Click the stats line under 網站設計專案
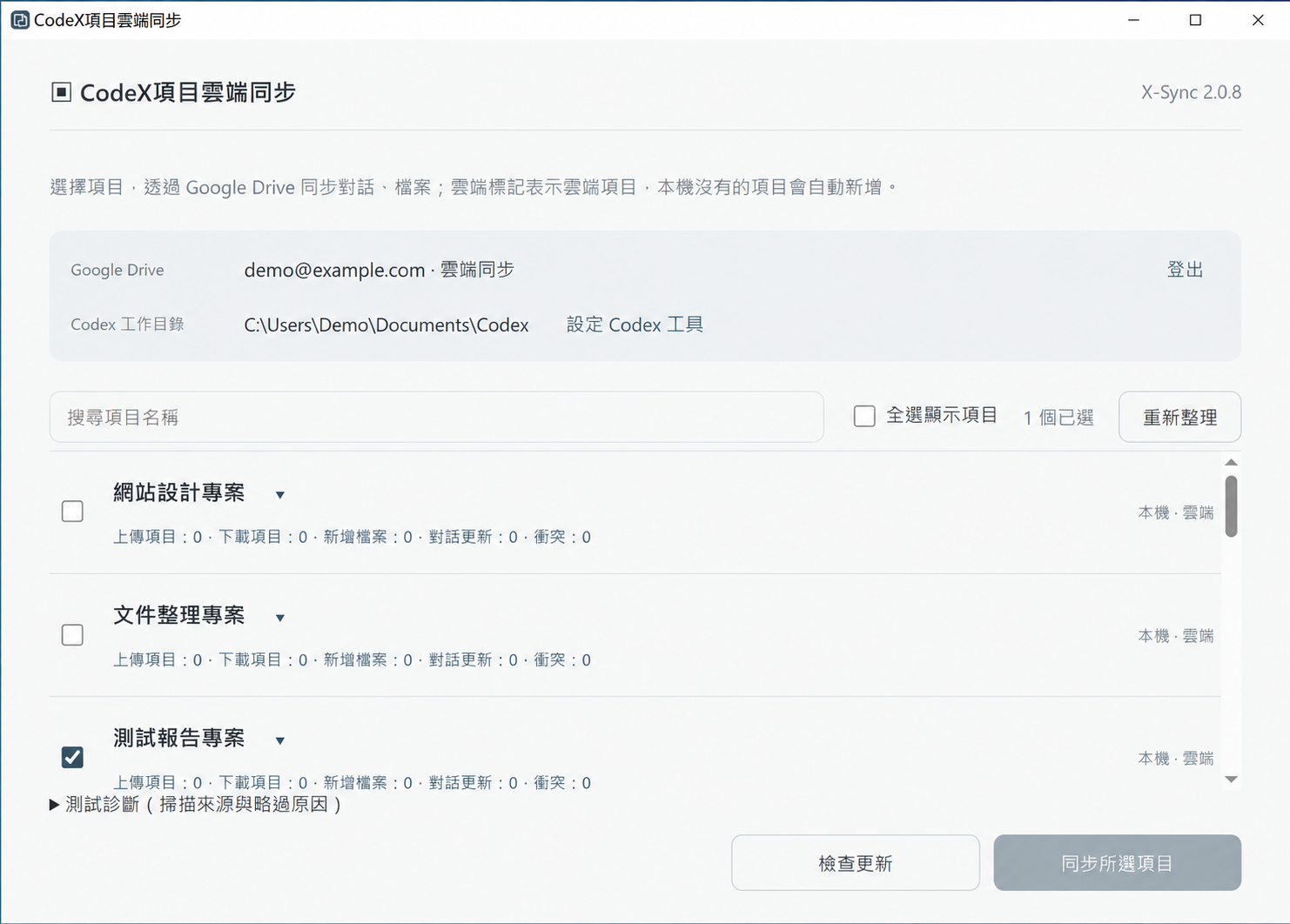 [352, 537]
